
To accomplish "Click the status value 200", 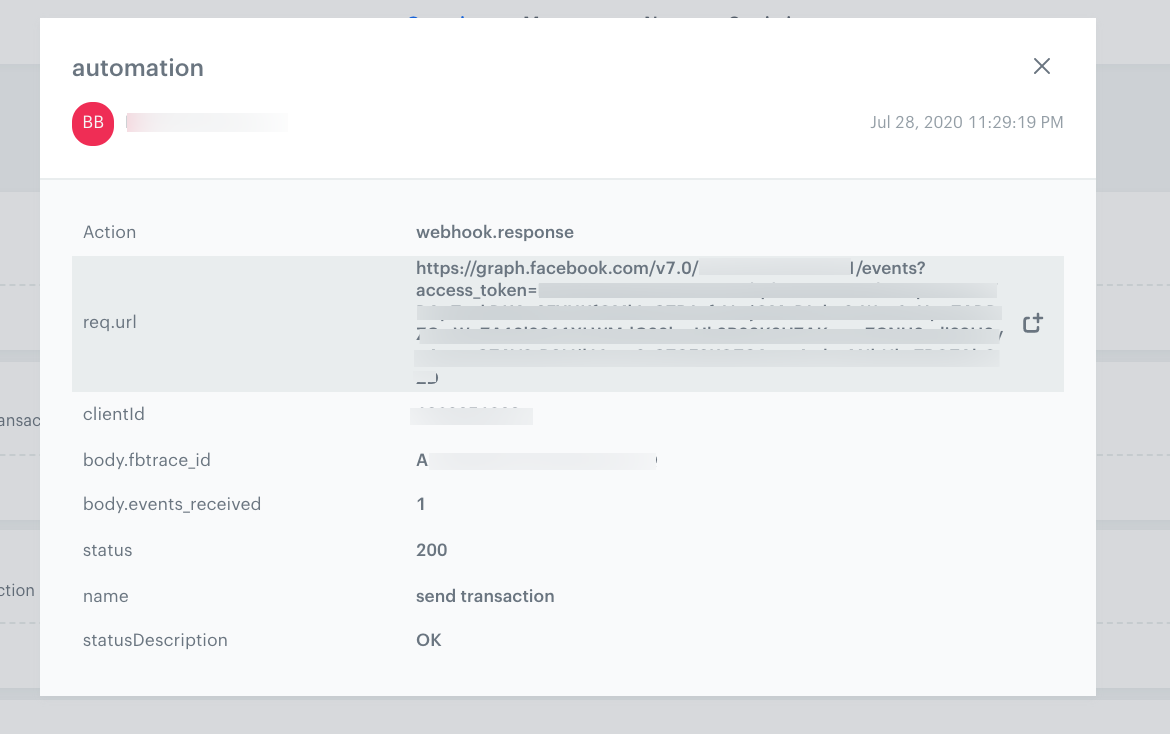I will tap(431, 550).
